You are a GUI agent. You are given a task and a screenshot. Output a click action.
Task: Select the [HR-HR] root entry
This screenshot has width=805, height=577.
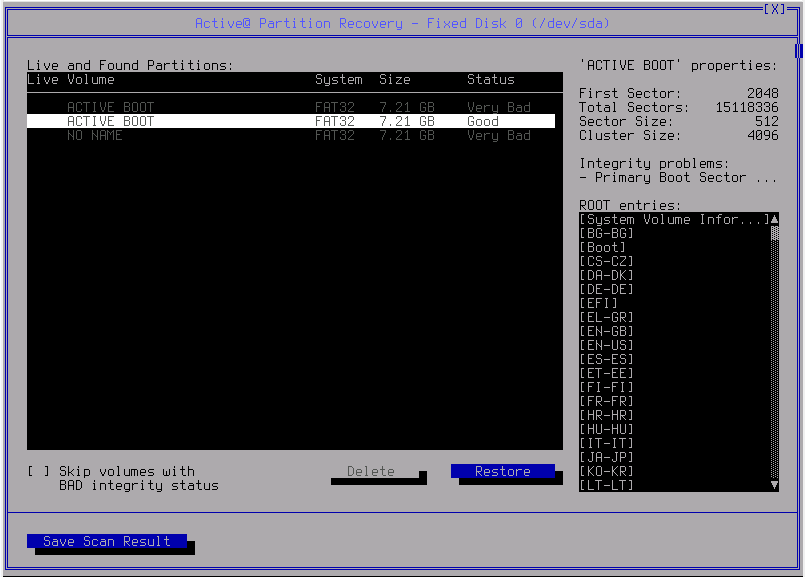coord(606,415)
